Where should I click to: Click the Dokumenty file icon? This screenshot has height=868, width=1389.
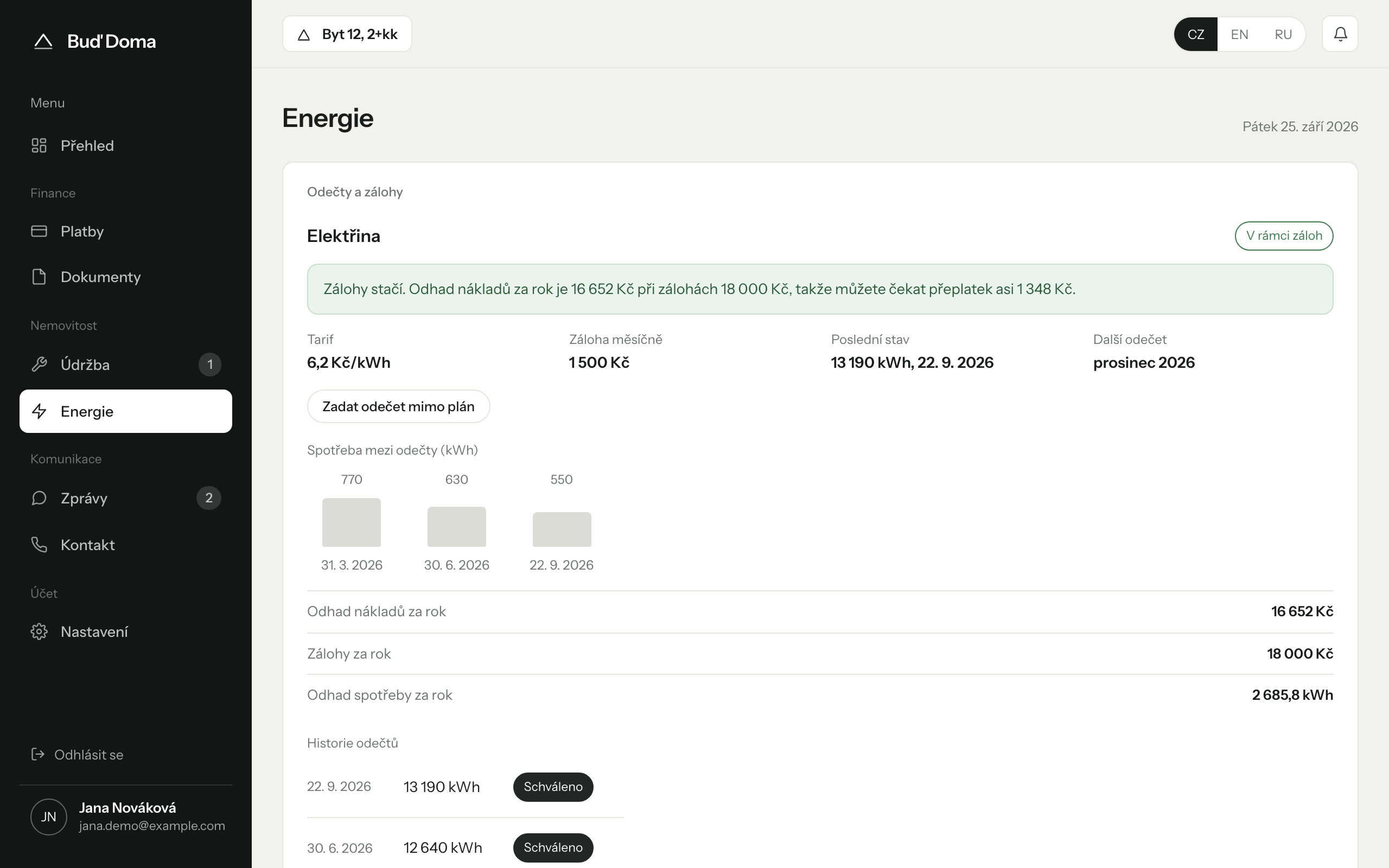click(39, 277)
